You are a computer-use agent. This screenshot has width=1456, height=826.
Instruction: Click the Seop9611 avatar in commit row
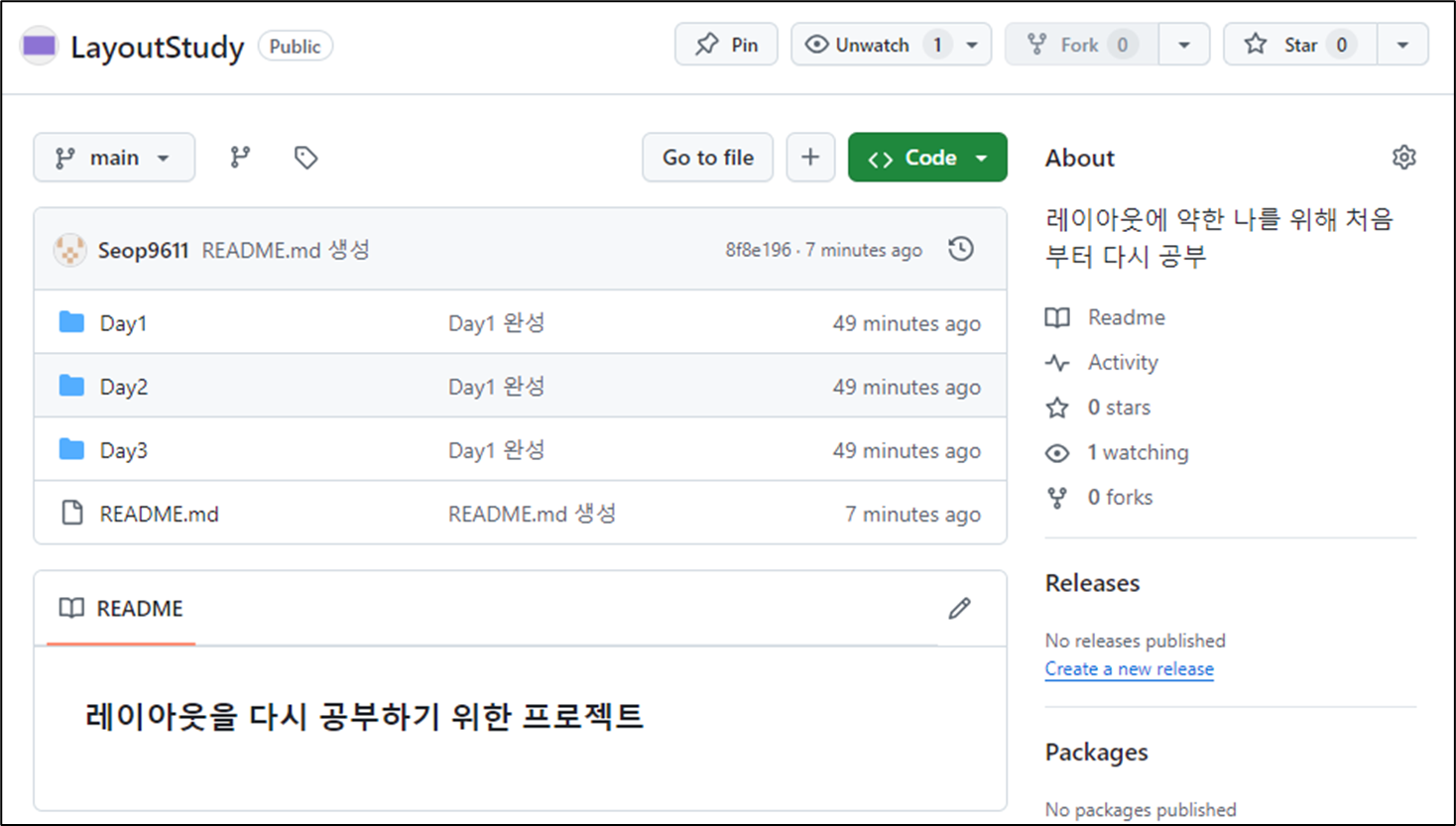point(69,250)
